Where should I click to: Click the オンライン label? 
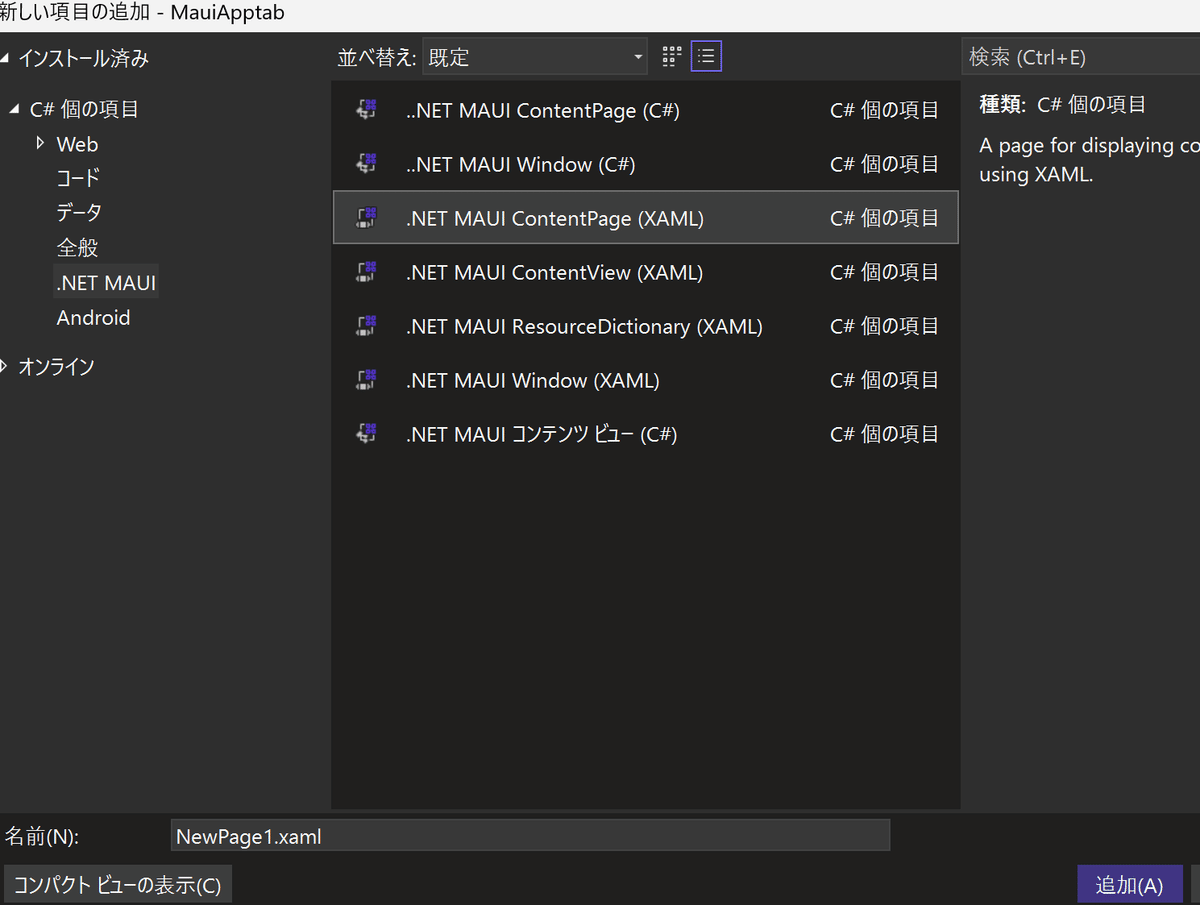[57, 366]
